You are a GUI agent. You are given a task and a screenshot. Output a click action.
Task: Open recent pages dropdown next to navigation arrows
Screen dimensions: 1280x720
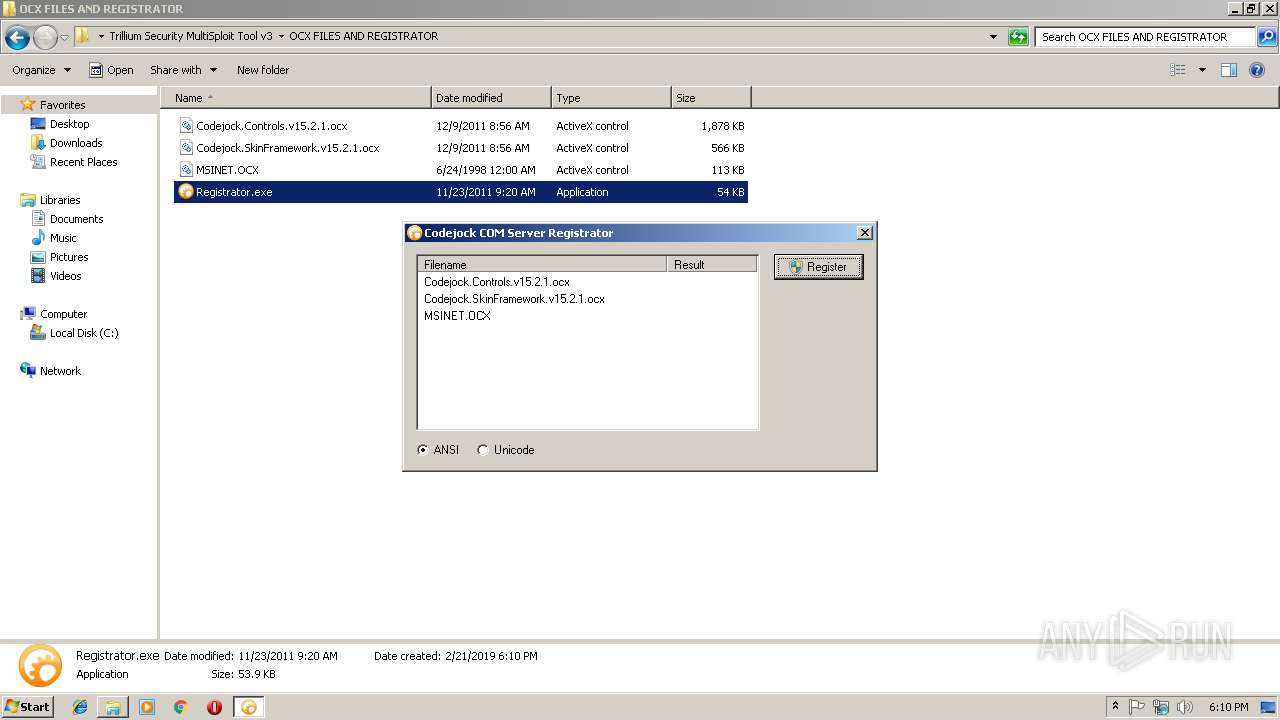tap(65, 38)
